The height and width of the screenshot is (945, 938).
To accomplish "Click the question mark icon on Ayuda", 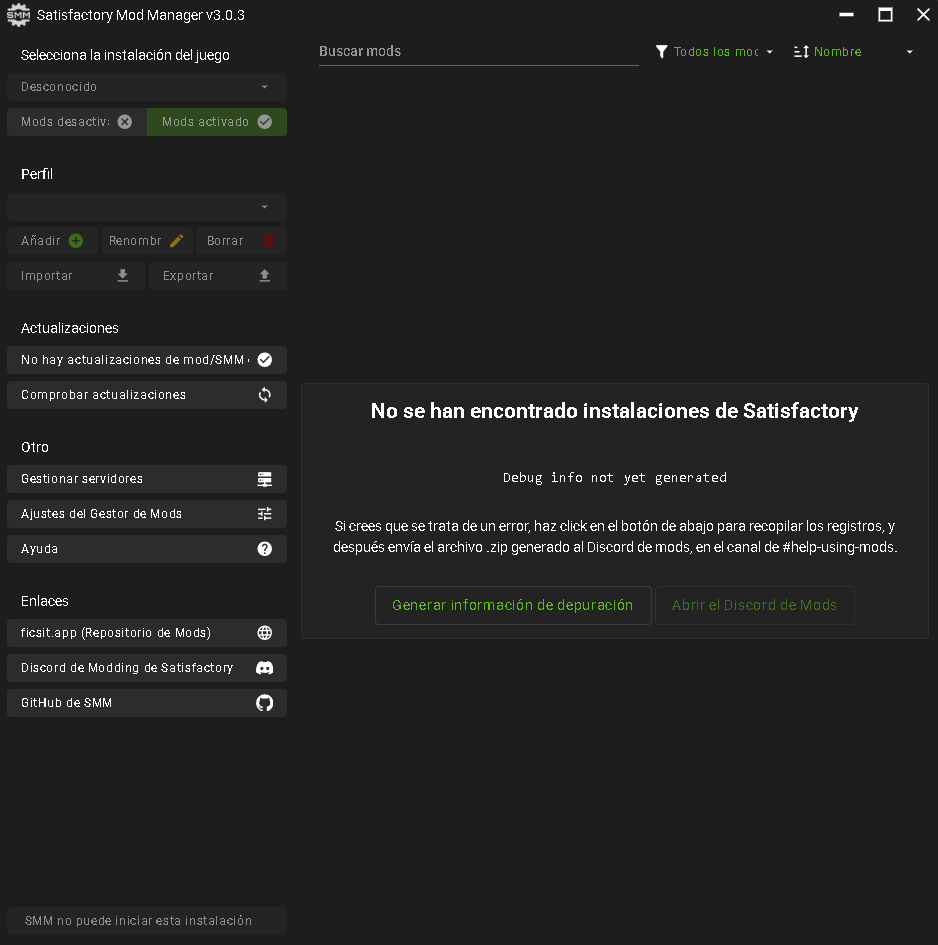I will (265, 549).
